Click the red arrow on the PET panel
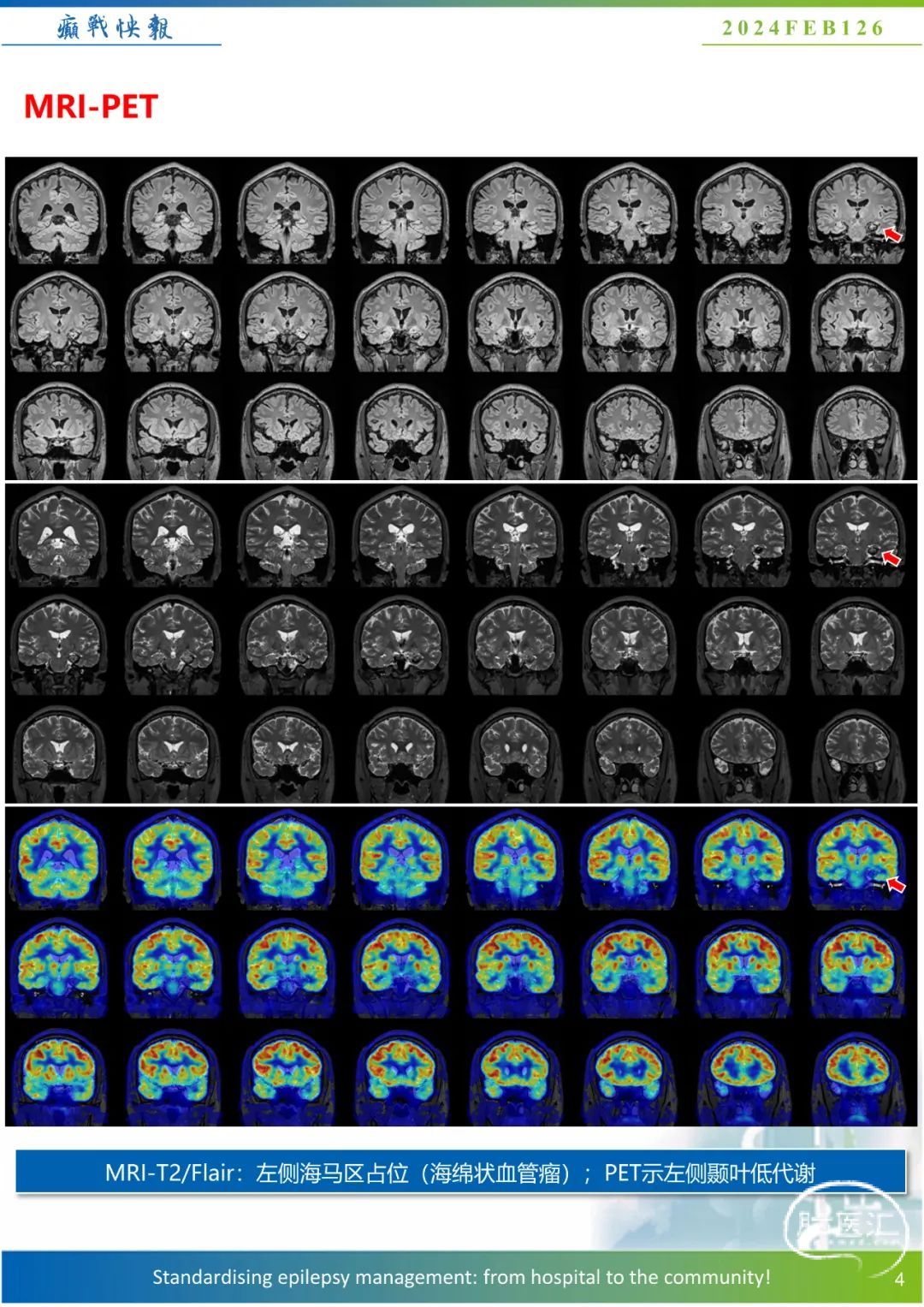 [x=895, y=884]
